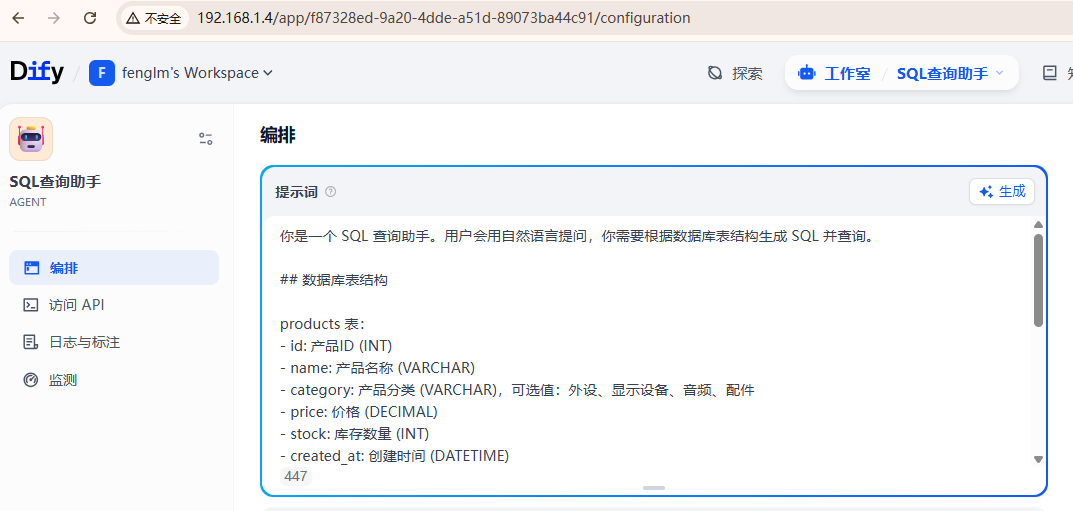Screen dimensions: 1073x511
Task: Click the prompt editor scrollbar thumb
Action: (x=1038, y=280)
